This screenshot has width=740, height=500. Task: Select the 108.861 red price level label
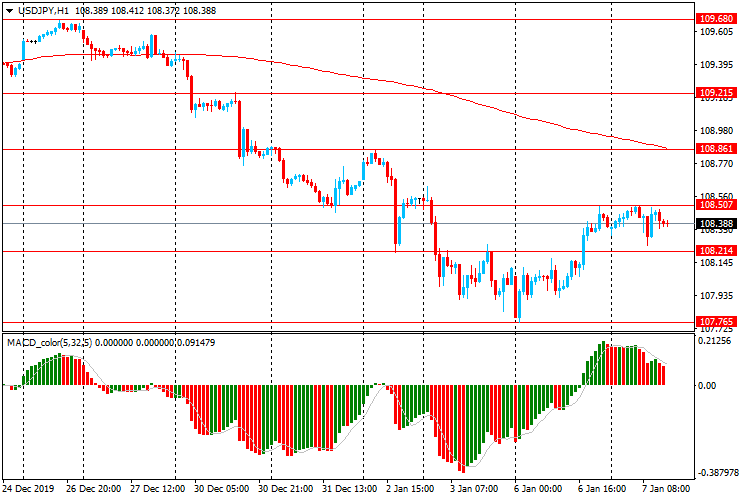pos(716,149)
